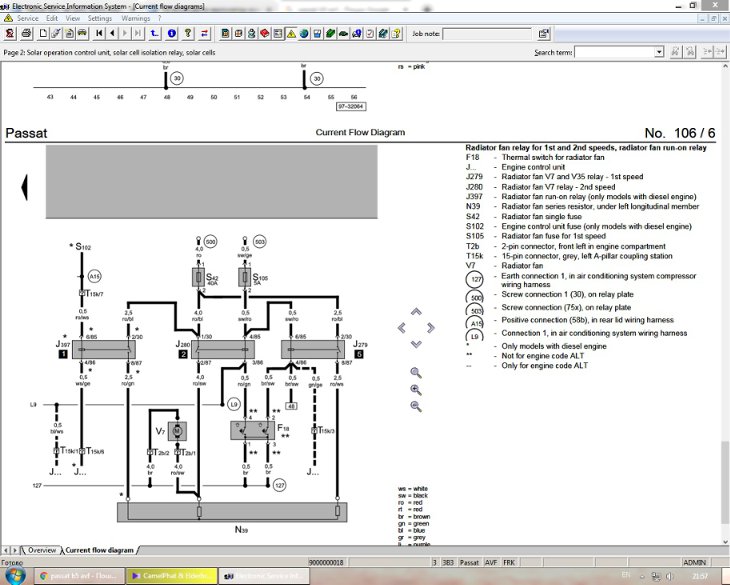This screenshot has height=585, width=730.
Task: Select the Current flow diagram tab
Action: (x=99, y=550)
